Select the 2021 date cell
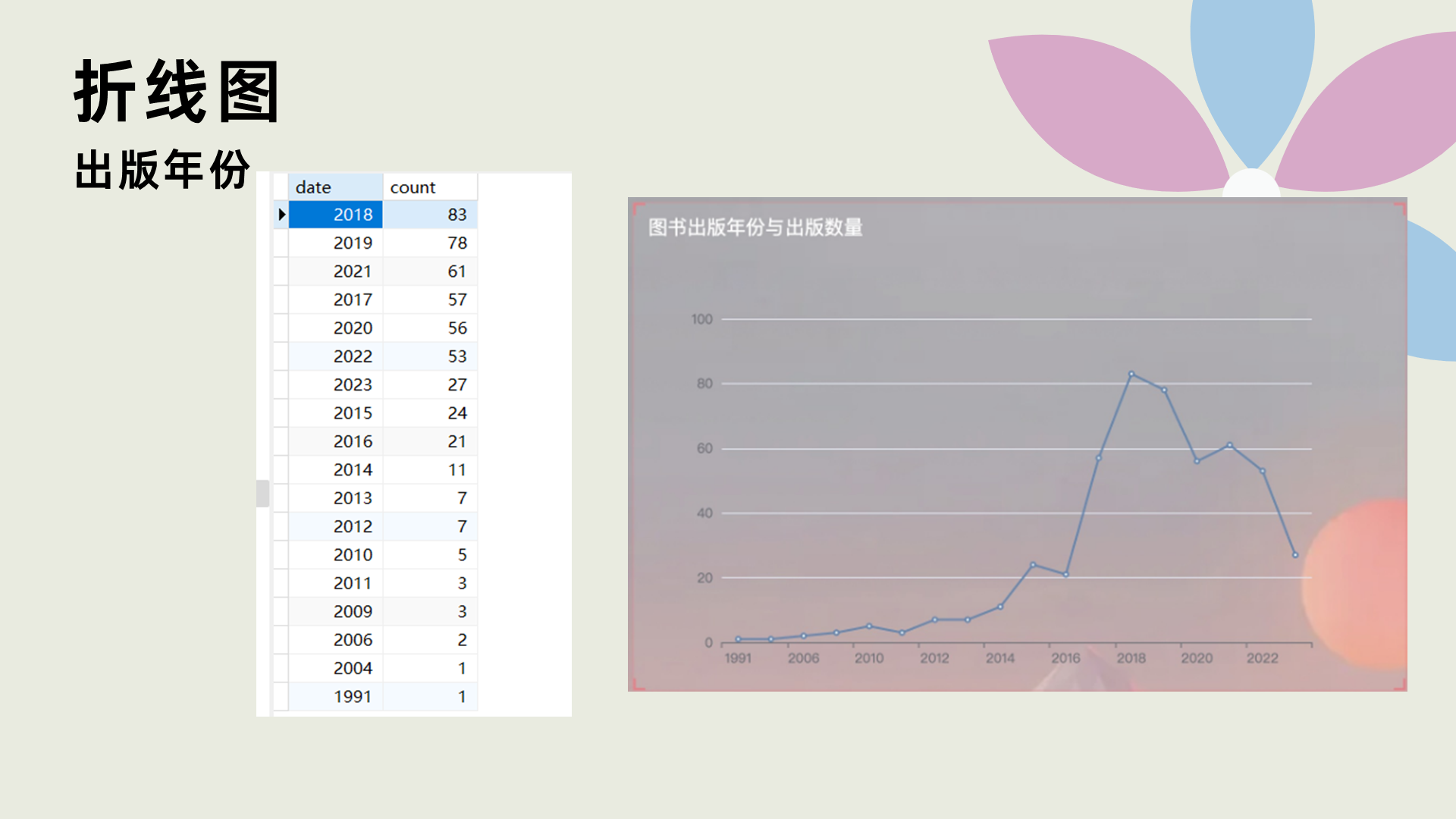The height and width of the screenshot is (819, 1456). [x=335, y=271]
